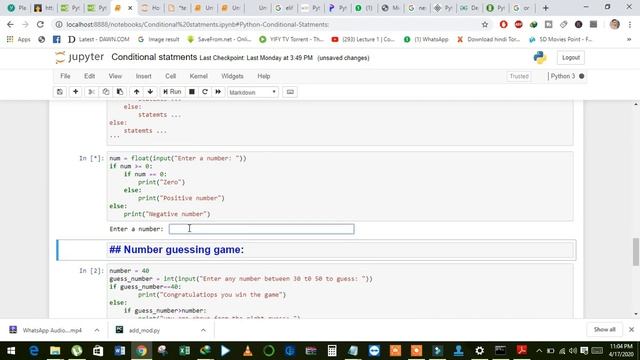640x360 pixels.
Task: Open the Kernel menu
Action: pos(198,76)
